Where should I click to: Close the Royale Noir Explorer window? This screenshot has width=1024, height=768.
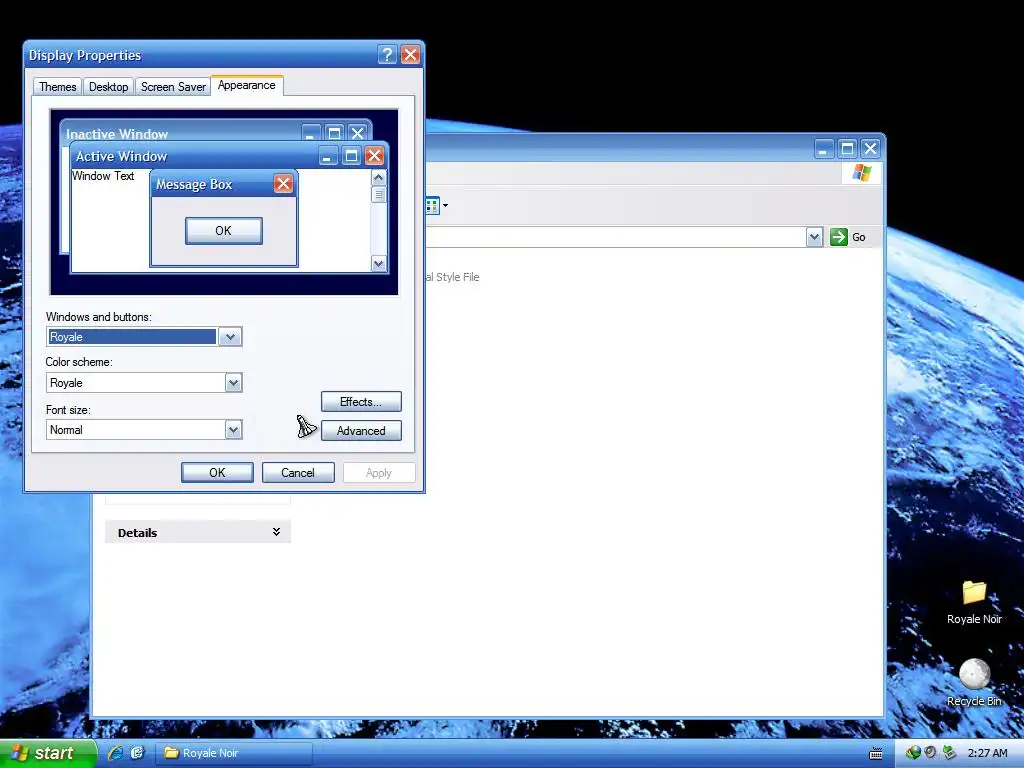point(871,149)
